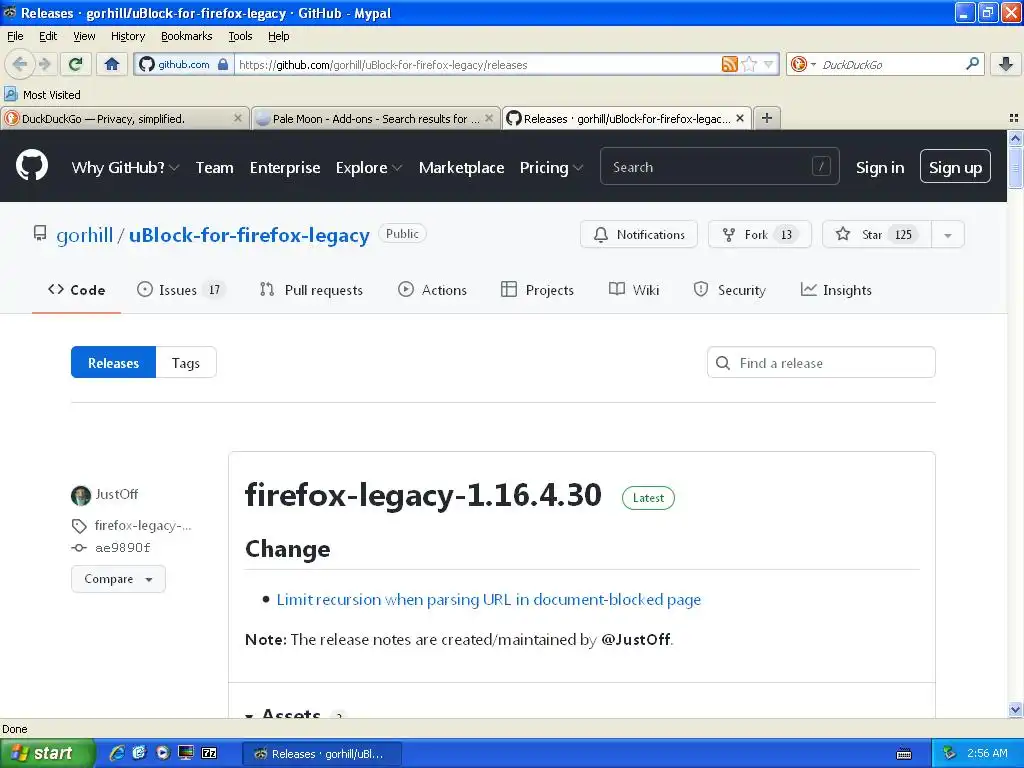1024x768 pixels.
Task: Open the Downloads arrow icon in toolbar
Action: (1006, 64)
